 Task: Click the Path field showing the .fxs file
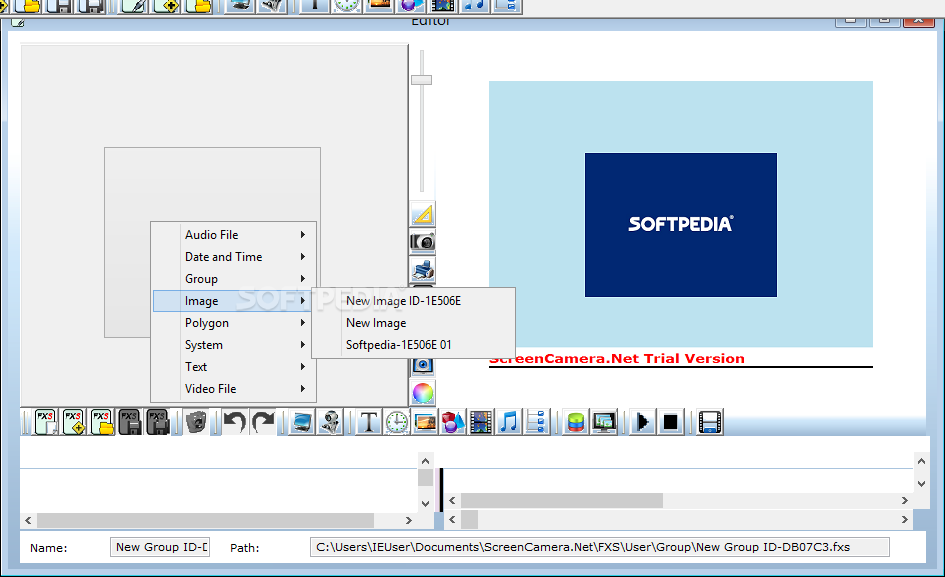tap(600, 547)
